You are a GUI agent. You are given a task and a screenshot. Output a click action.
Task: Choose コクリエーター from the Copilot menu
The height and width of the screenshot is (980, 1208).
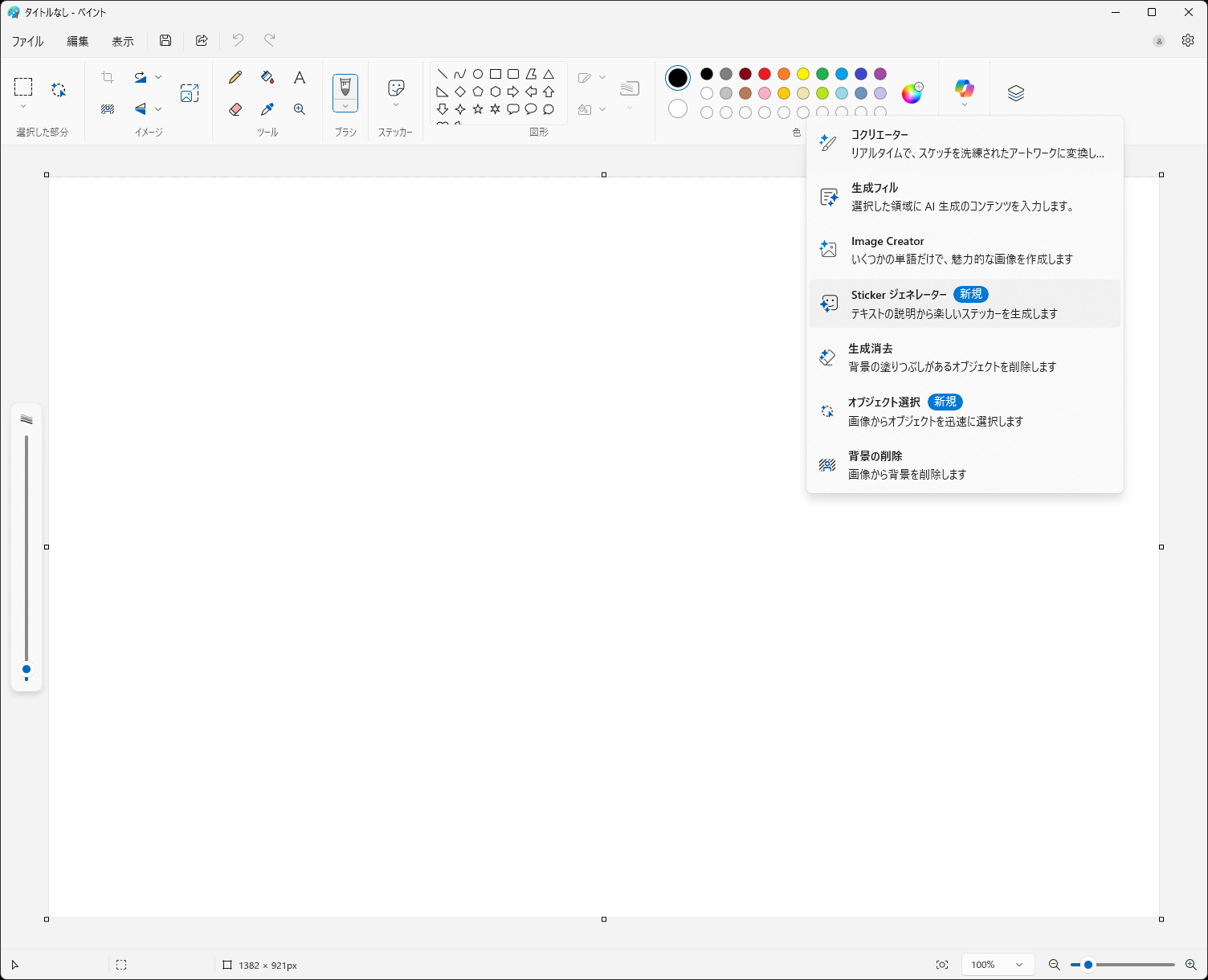click(965, 144)
